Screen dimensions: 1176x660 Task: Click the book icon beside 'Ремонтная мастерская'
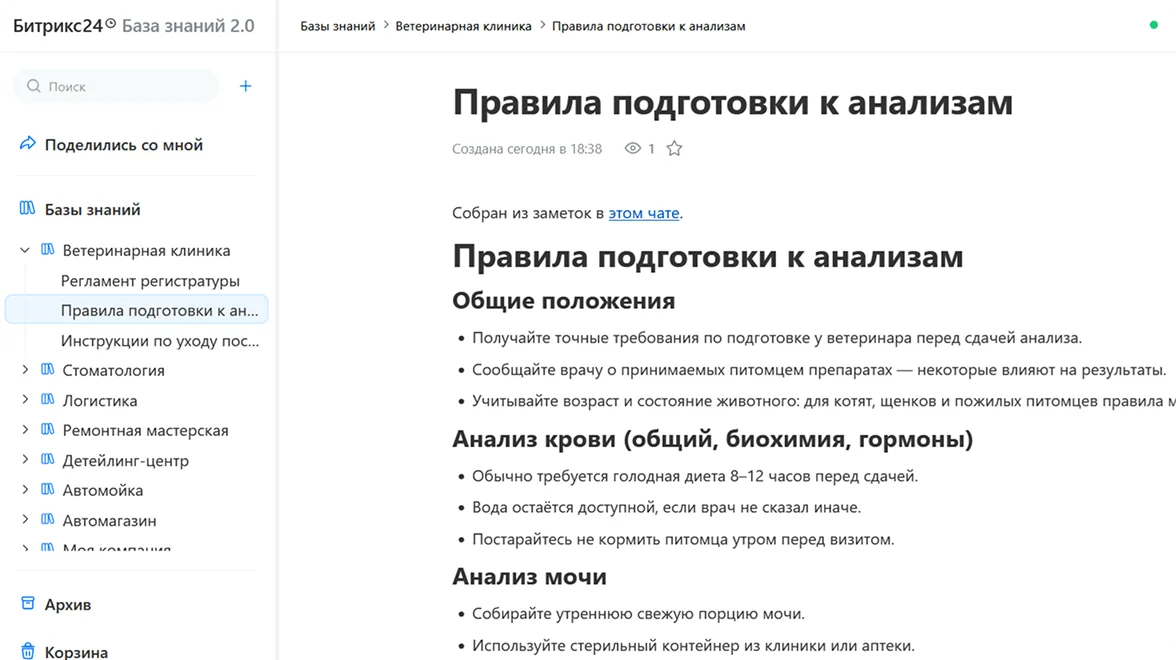coord(47,429)
